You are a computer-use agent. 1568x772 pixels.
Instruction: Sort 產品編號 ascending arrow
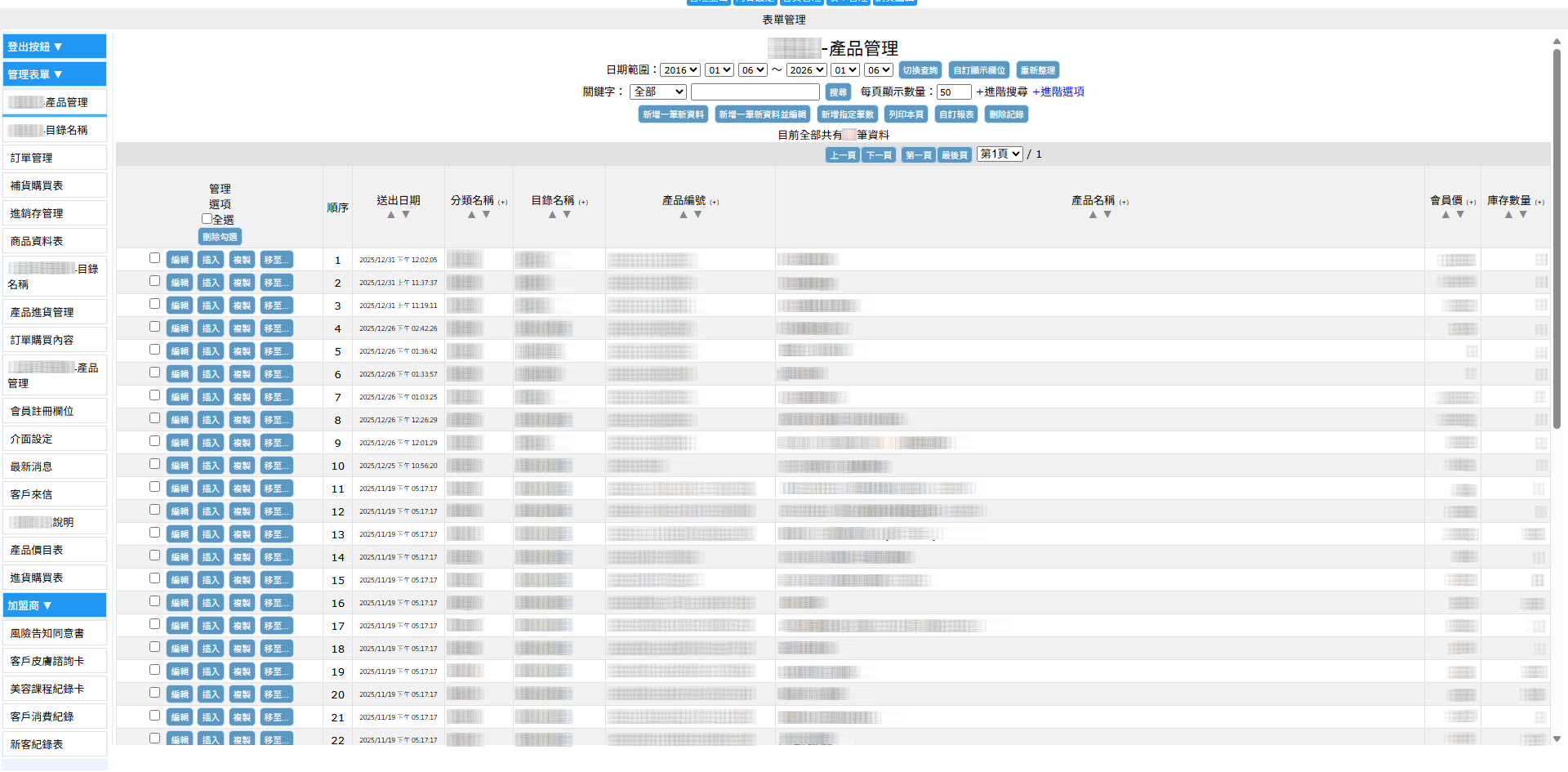(683, 215)
